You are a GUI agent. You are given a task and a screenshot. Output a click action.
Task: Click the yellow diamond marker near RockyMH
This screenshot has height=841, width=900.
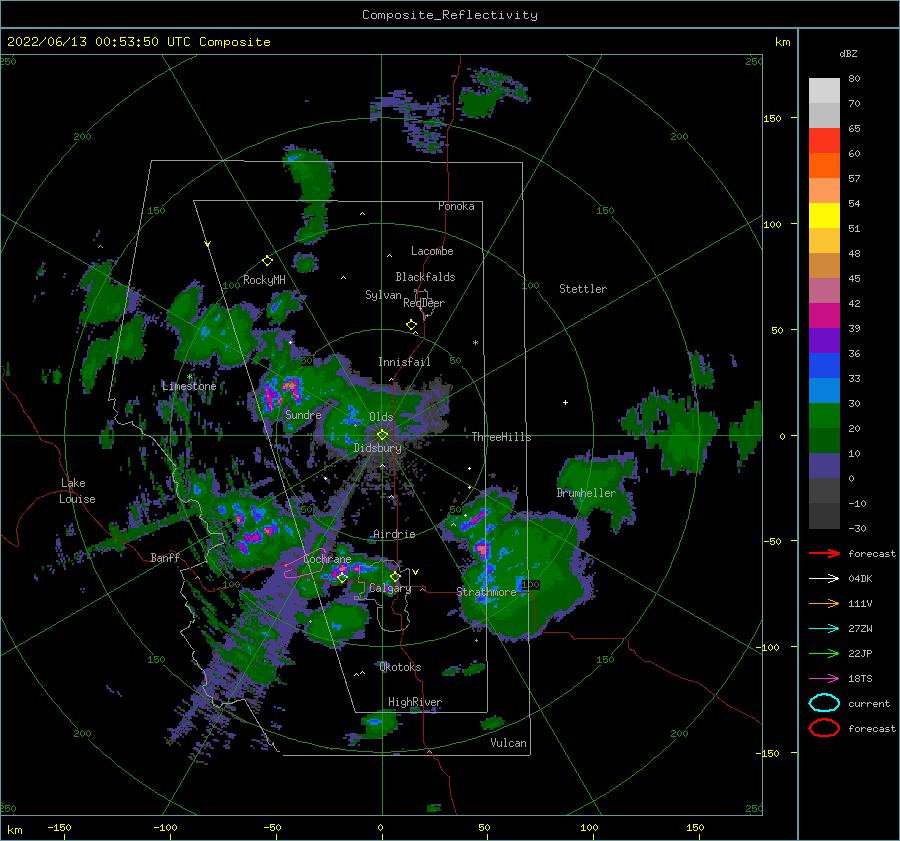click(267, 261)
